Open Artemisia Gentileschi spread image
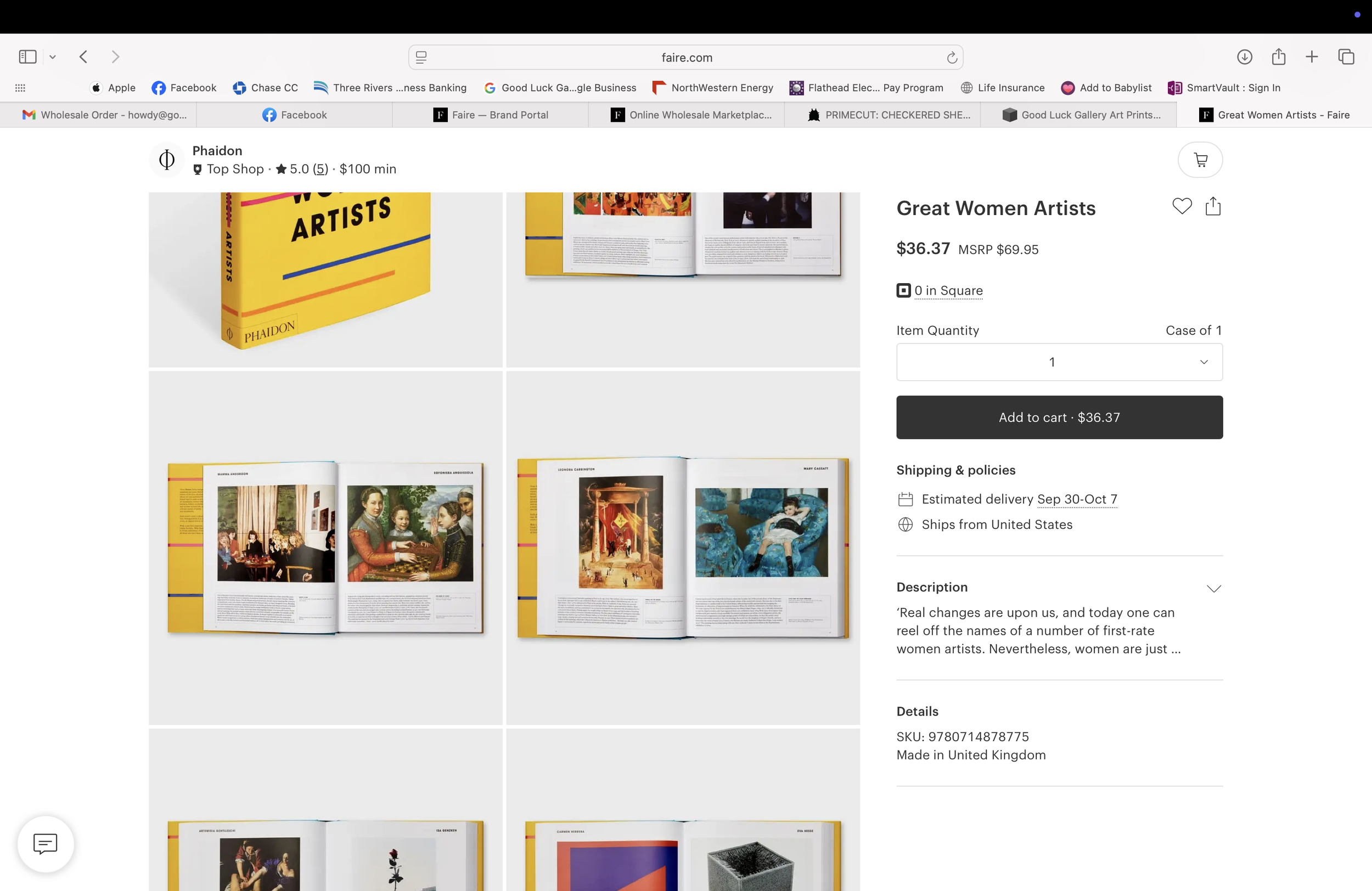The width and height of the screenshot is (1372, 891). (325, 810)
